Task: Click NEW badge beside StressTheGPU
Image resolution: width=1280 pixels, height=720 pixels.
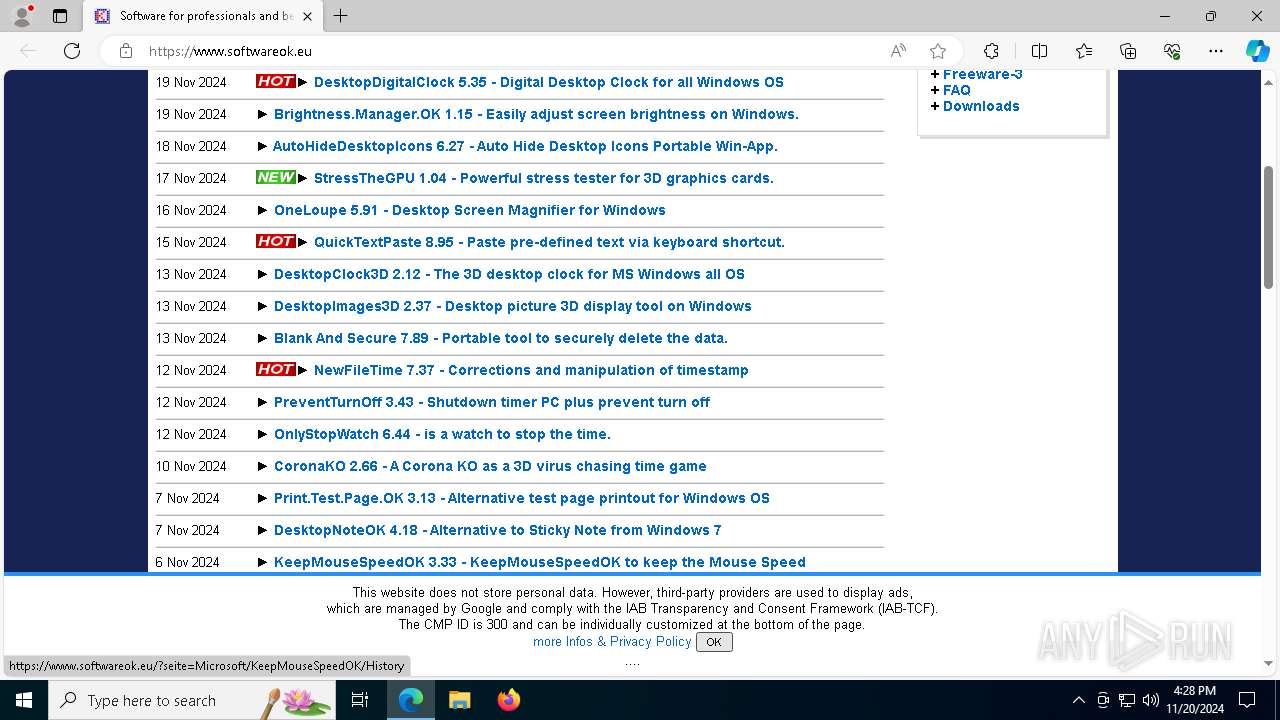Action: (x=276, y=178)
